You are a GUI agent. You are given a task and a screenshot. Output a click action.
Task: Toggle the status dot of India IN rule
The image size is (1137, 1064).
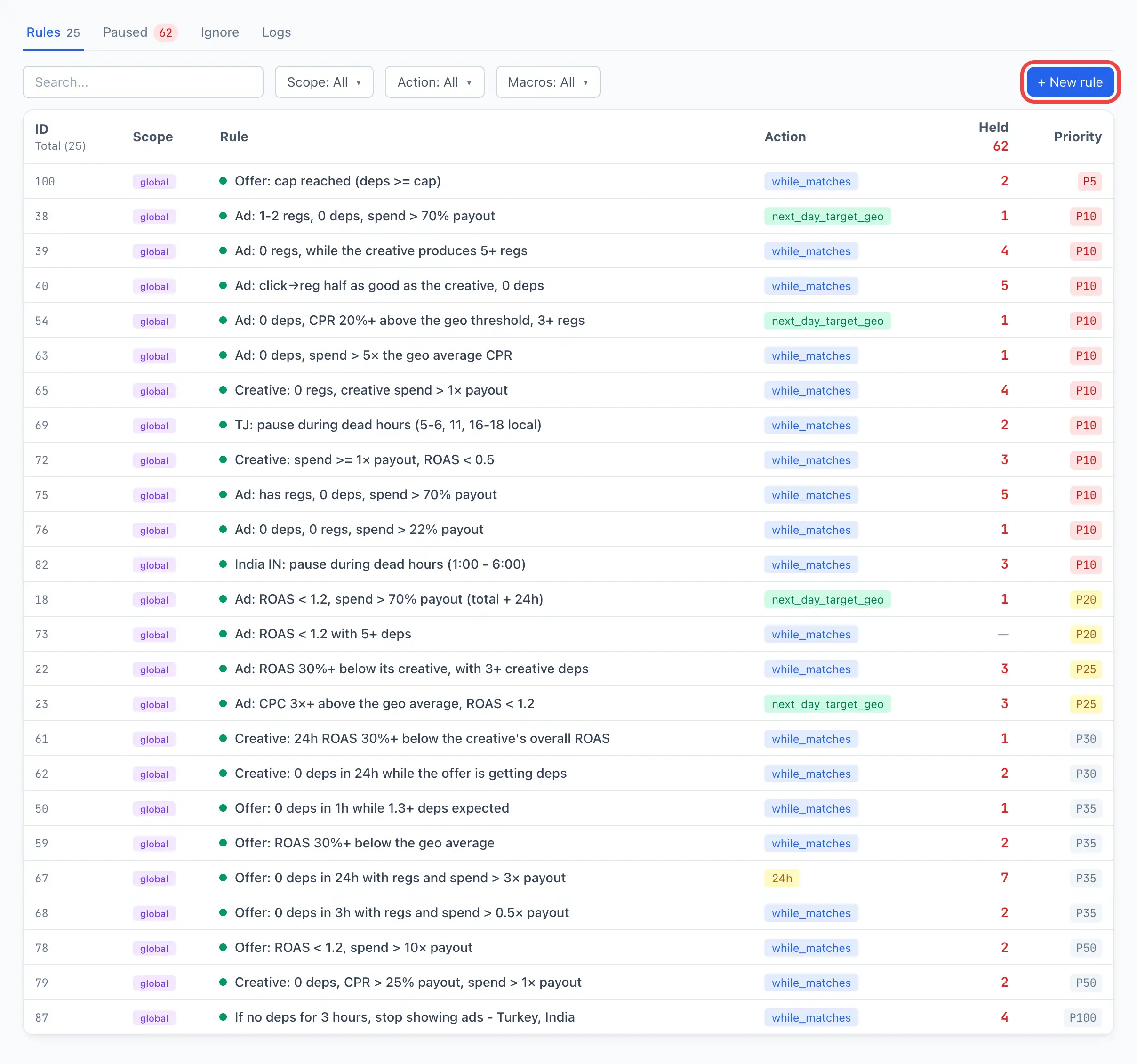[x=223, y=564]
